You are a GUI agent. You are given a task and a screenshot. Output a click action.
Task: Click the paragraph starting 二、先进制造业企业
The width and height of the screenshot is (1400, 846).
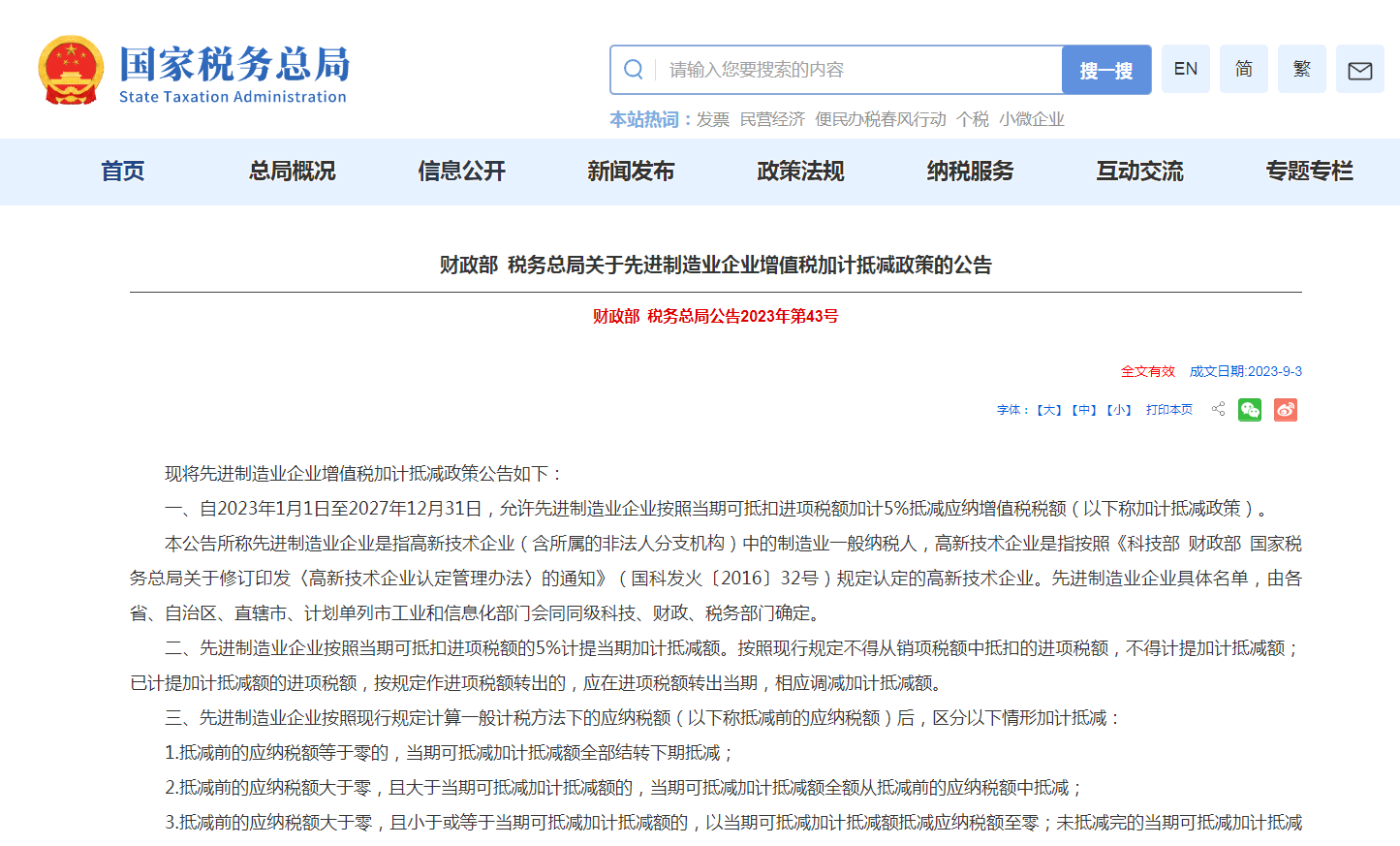pos(716,666)
